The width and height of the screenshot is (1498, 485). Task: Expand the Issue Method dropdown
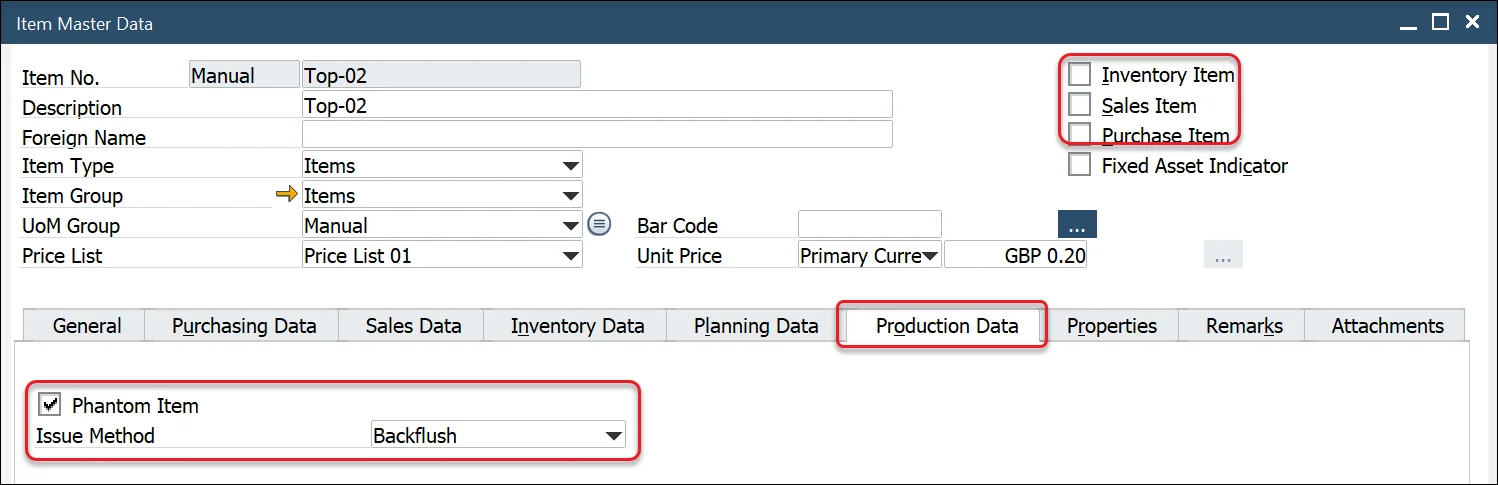click(x=612, y=436)
